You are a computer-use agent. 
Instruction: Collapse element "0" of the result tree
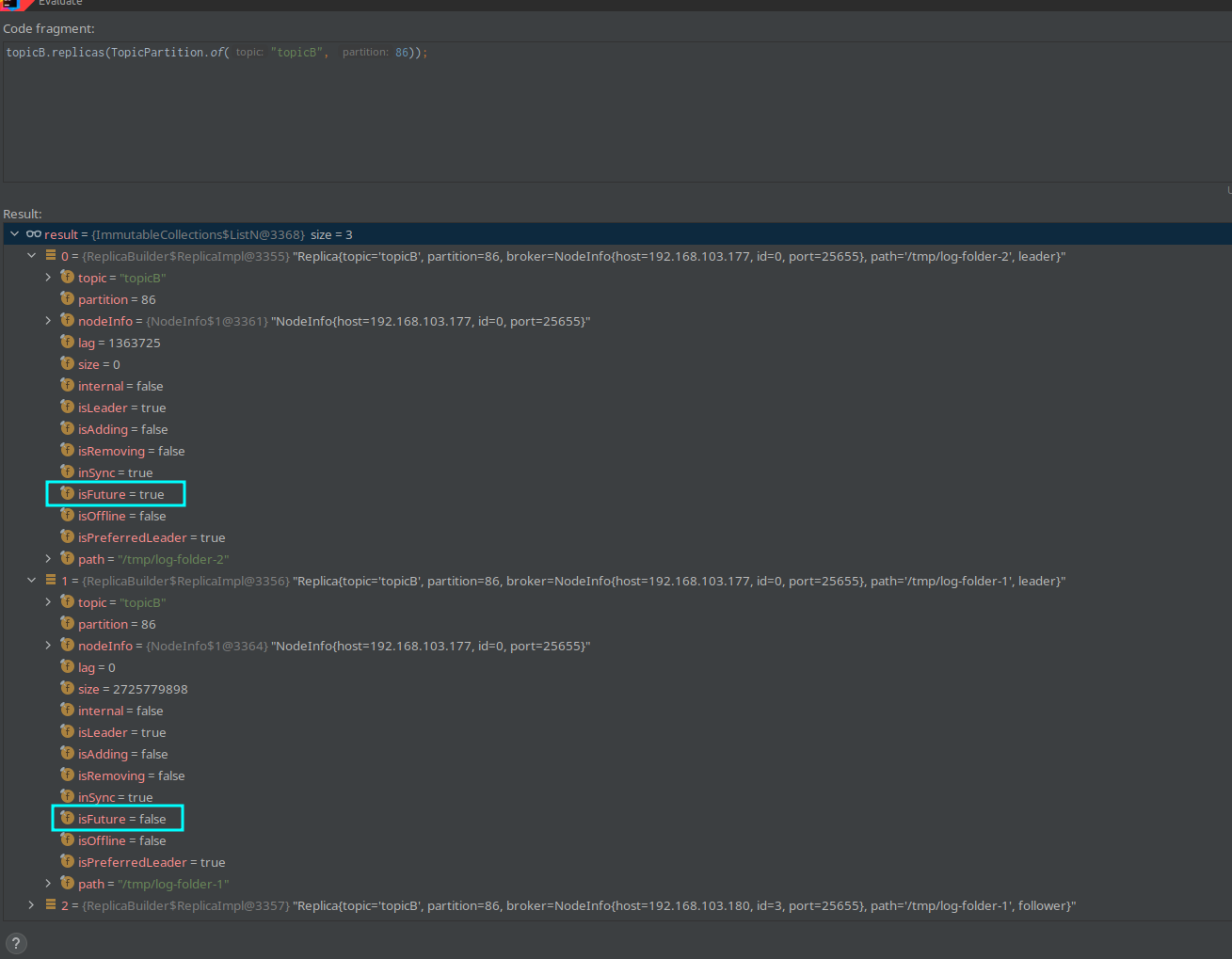31,255
